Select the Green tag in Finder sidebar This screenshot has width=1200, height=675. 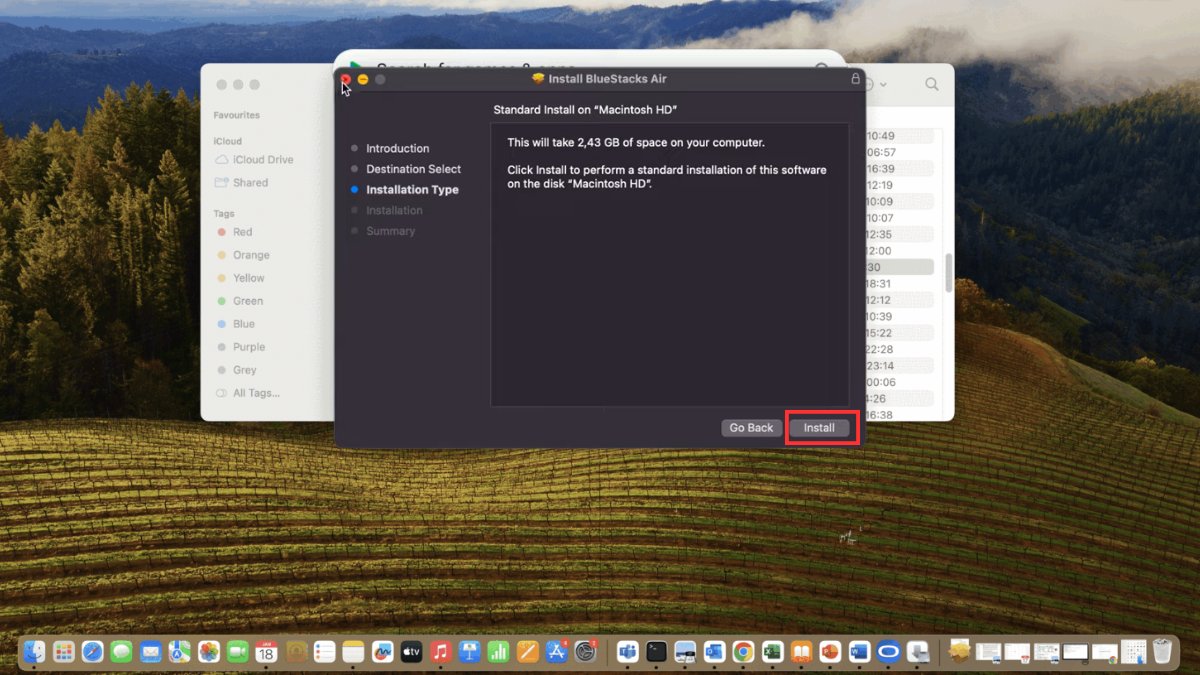tap(240, 301)
